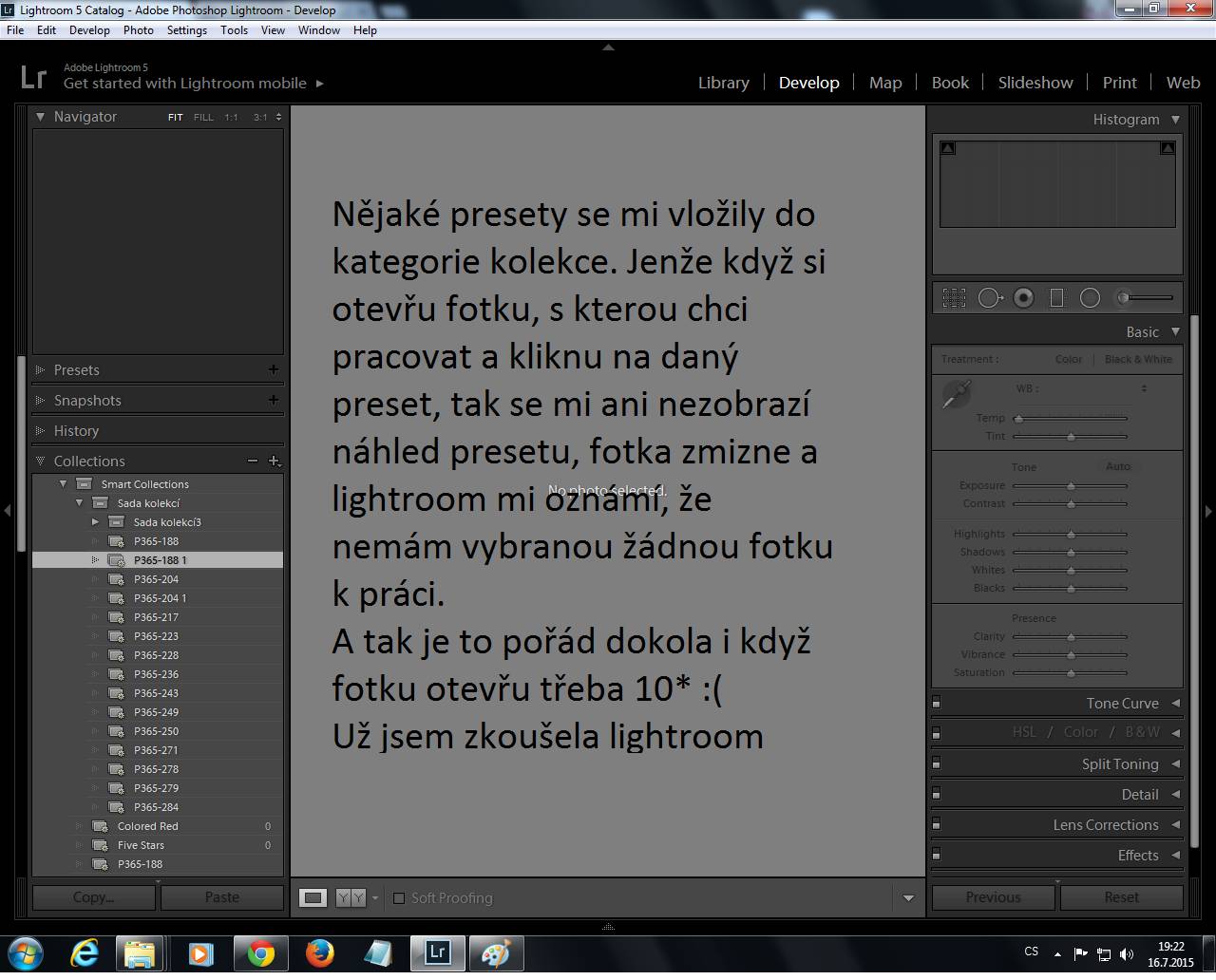Open the Windows Start menu
Screen dimensions: 1216x980
pos(26,953)
